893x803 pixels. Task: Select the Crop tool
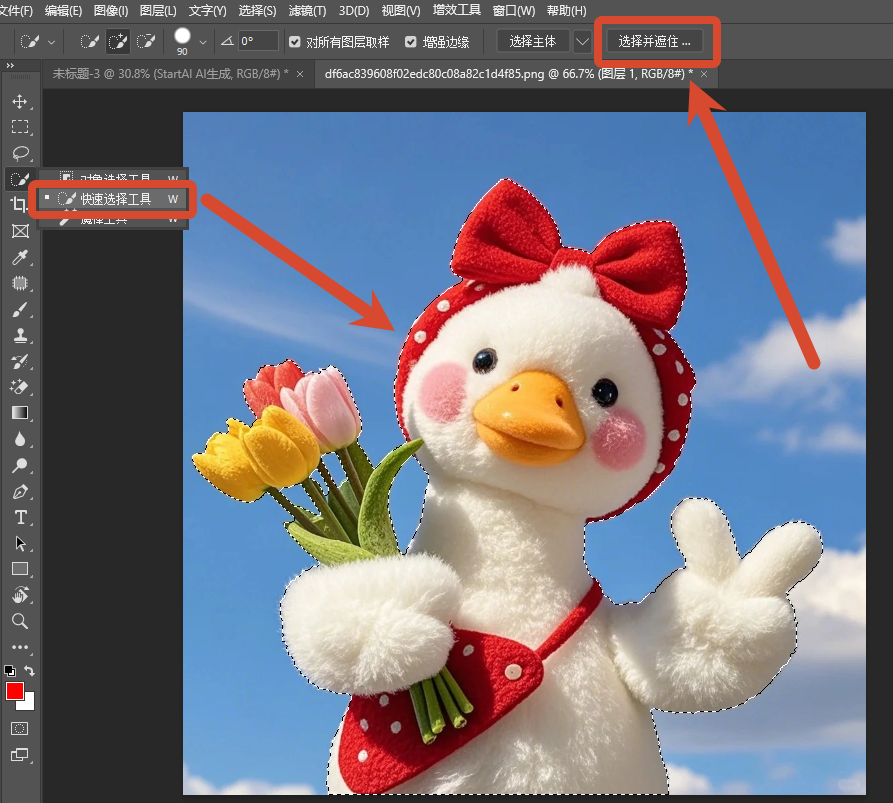pos(19,204)
